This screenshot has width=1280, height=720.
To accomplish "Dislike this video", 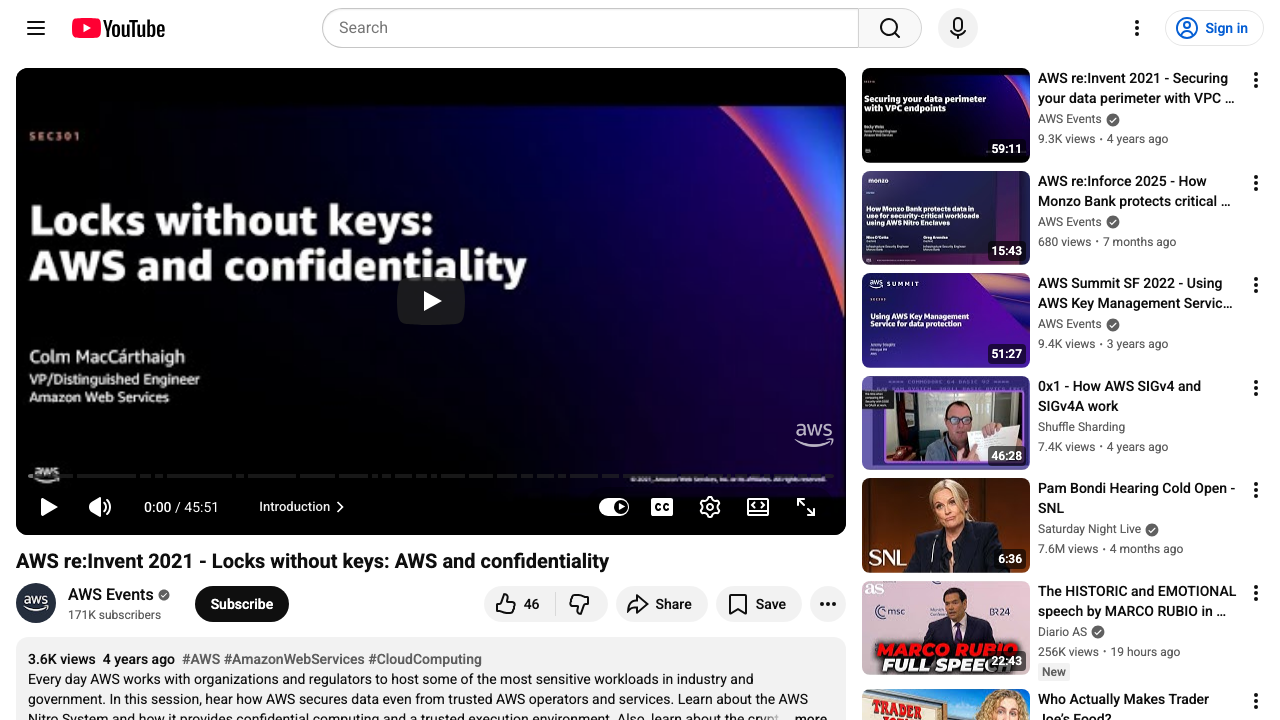I will point(580,604).
